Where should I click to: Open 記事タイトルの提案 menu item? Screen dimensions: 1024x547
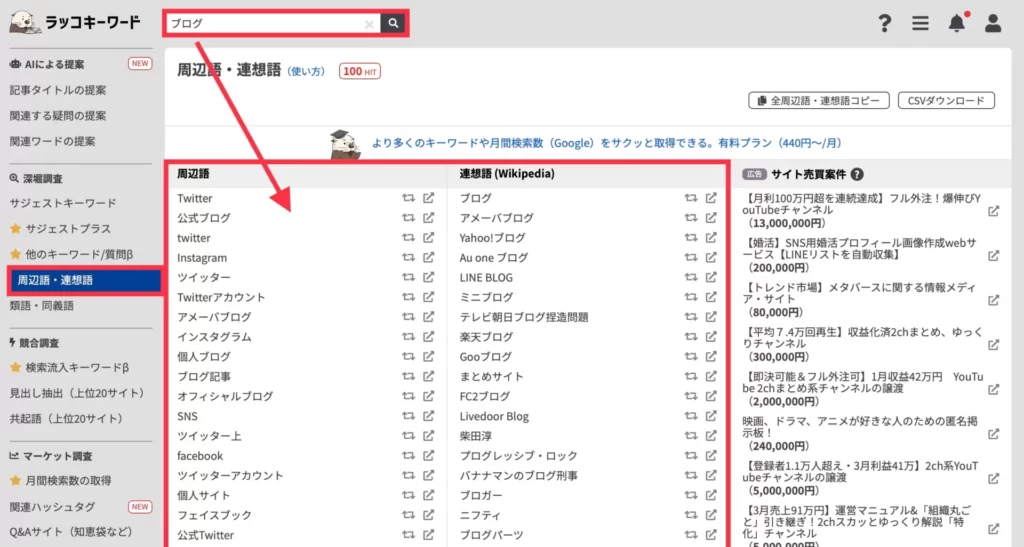click(57, 90)
